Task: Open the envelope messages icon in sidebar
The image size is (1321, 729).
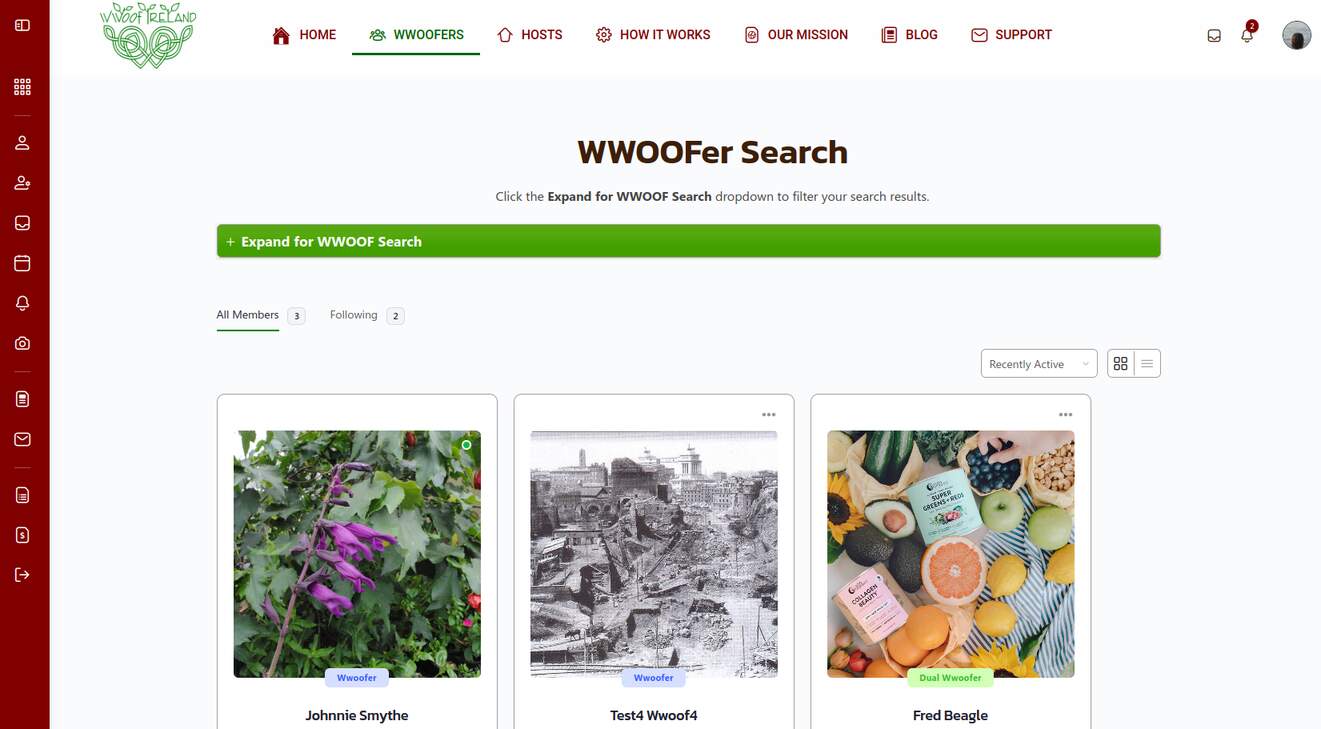Action: click(x=22, y=439)
